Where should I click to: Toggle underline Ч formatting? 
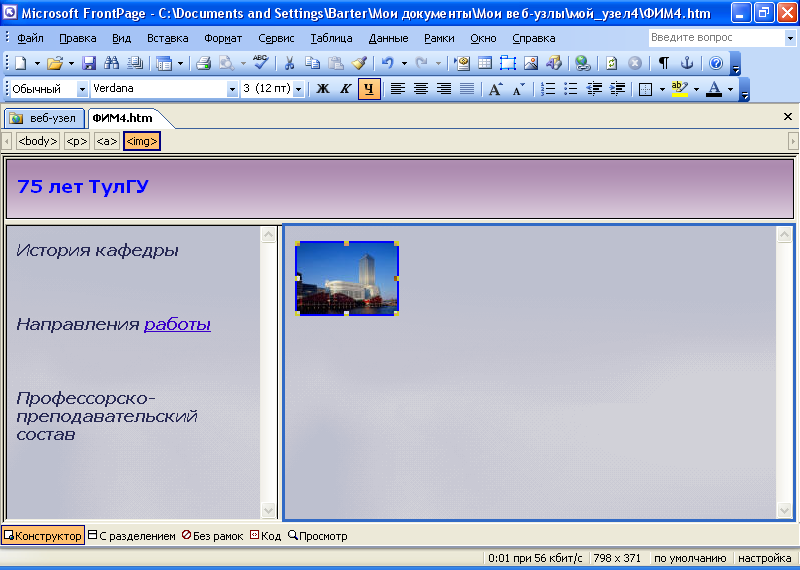pyautogui.click(x=369, y=89)
